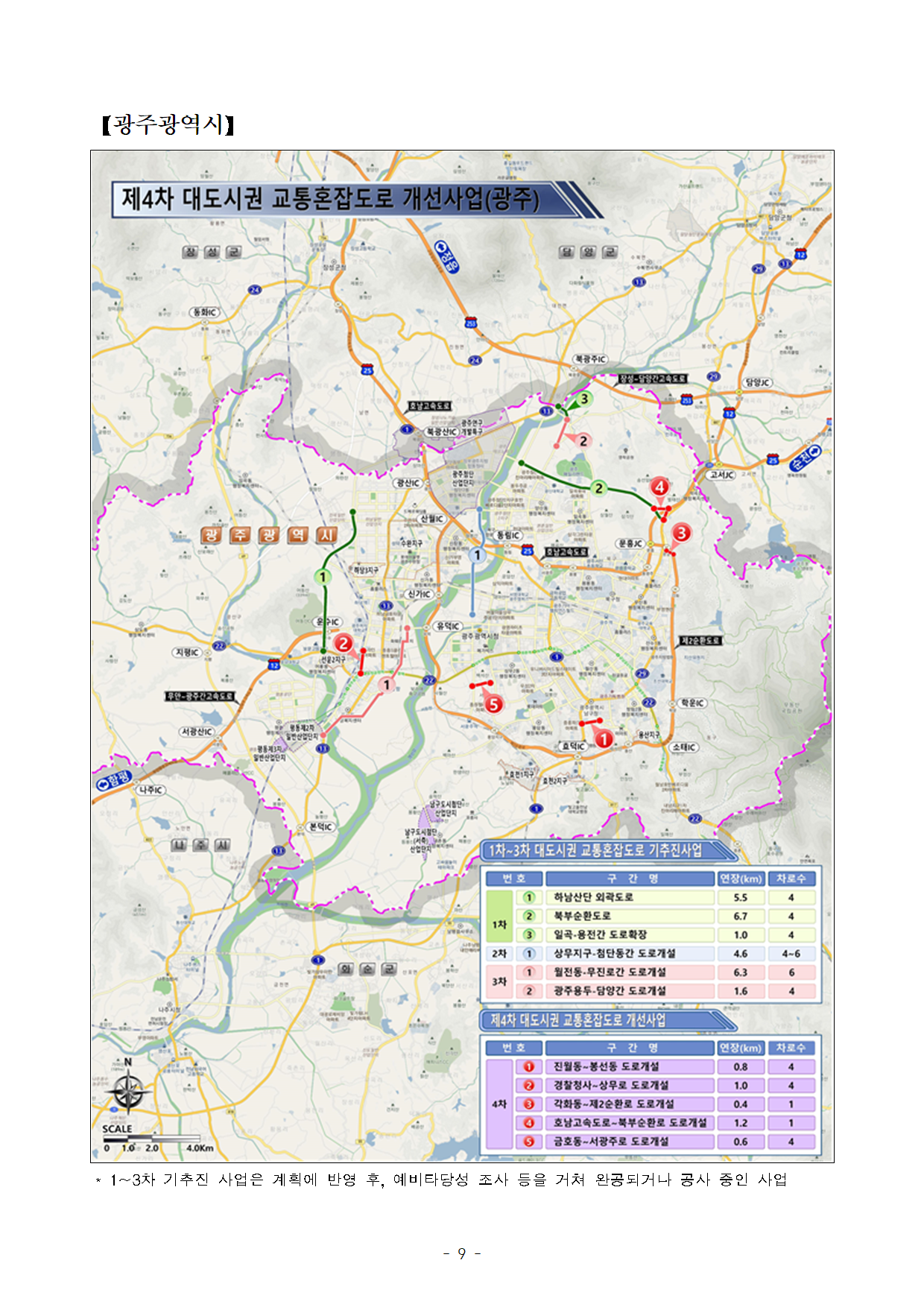The width and height of the screenshot is (924, 1307).
Task: Click red marker 5 on the map
Action: coord(493,704)
